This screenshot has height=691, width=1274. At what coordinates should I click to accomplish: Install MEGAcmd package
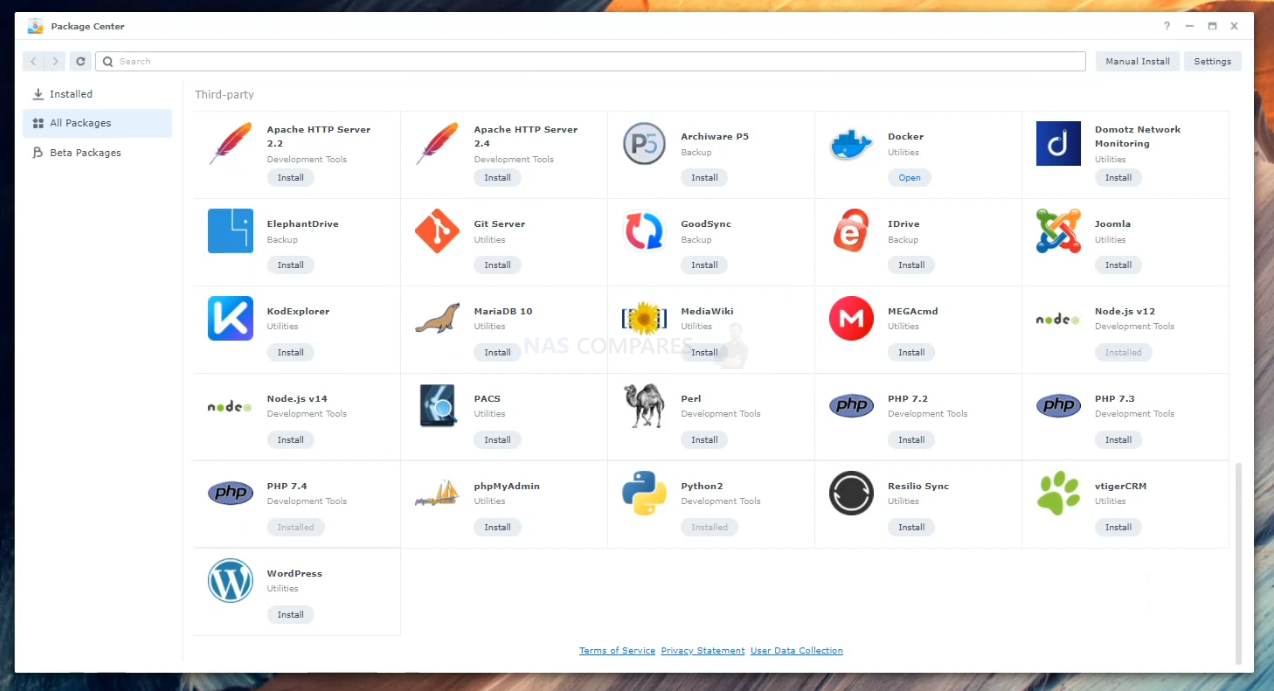[912, 352]
